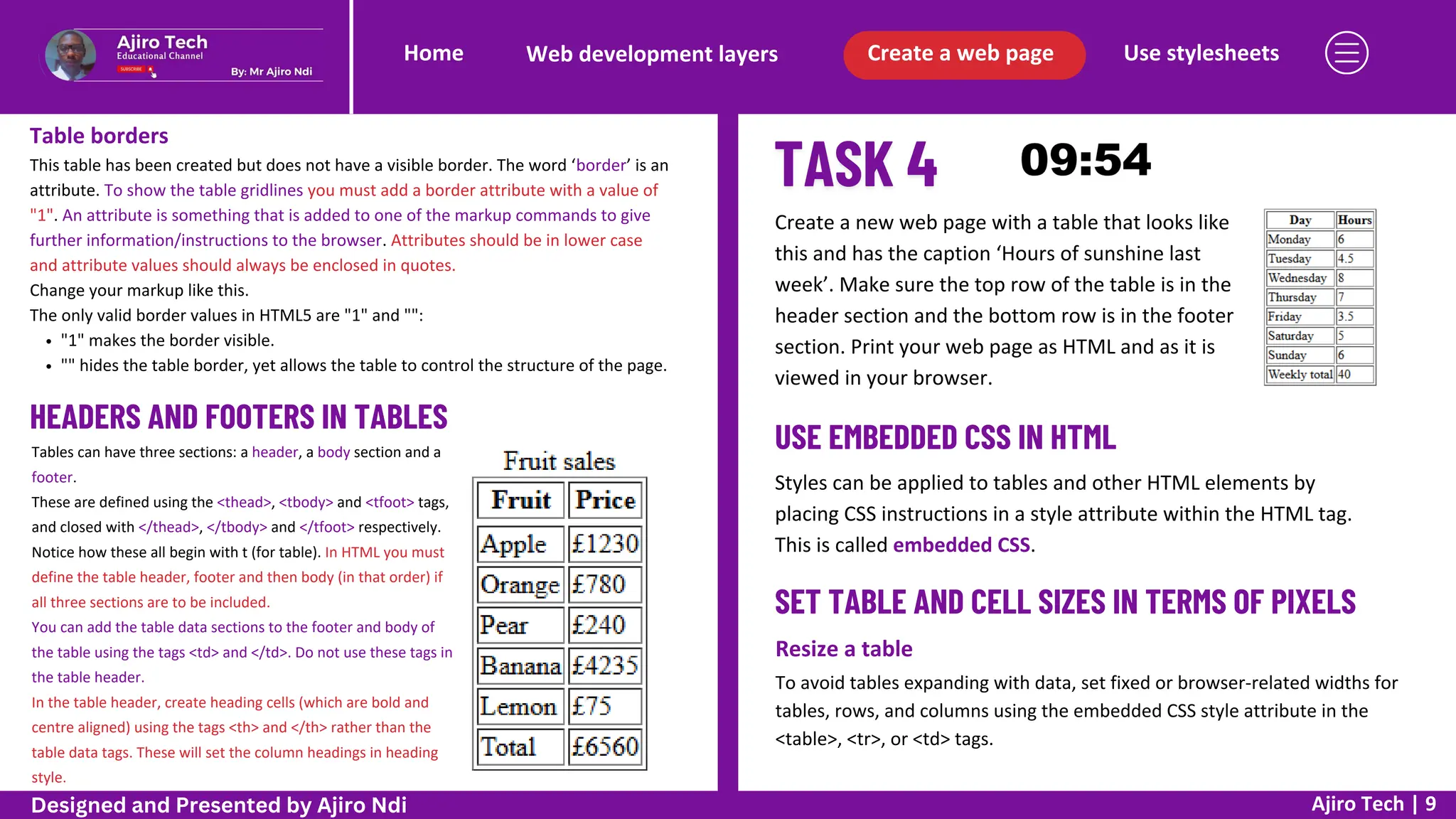Click the Table borders heading
1456x819 pixels.
point(99,136)
